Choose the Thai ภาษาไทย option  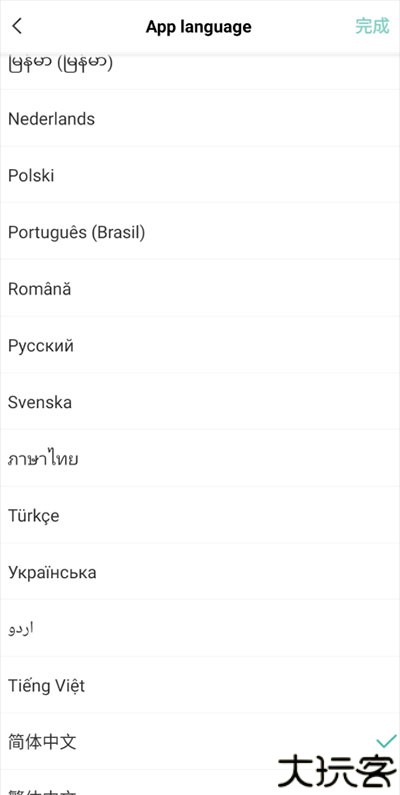point(200,459)
